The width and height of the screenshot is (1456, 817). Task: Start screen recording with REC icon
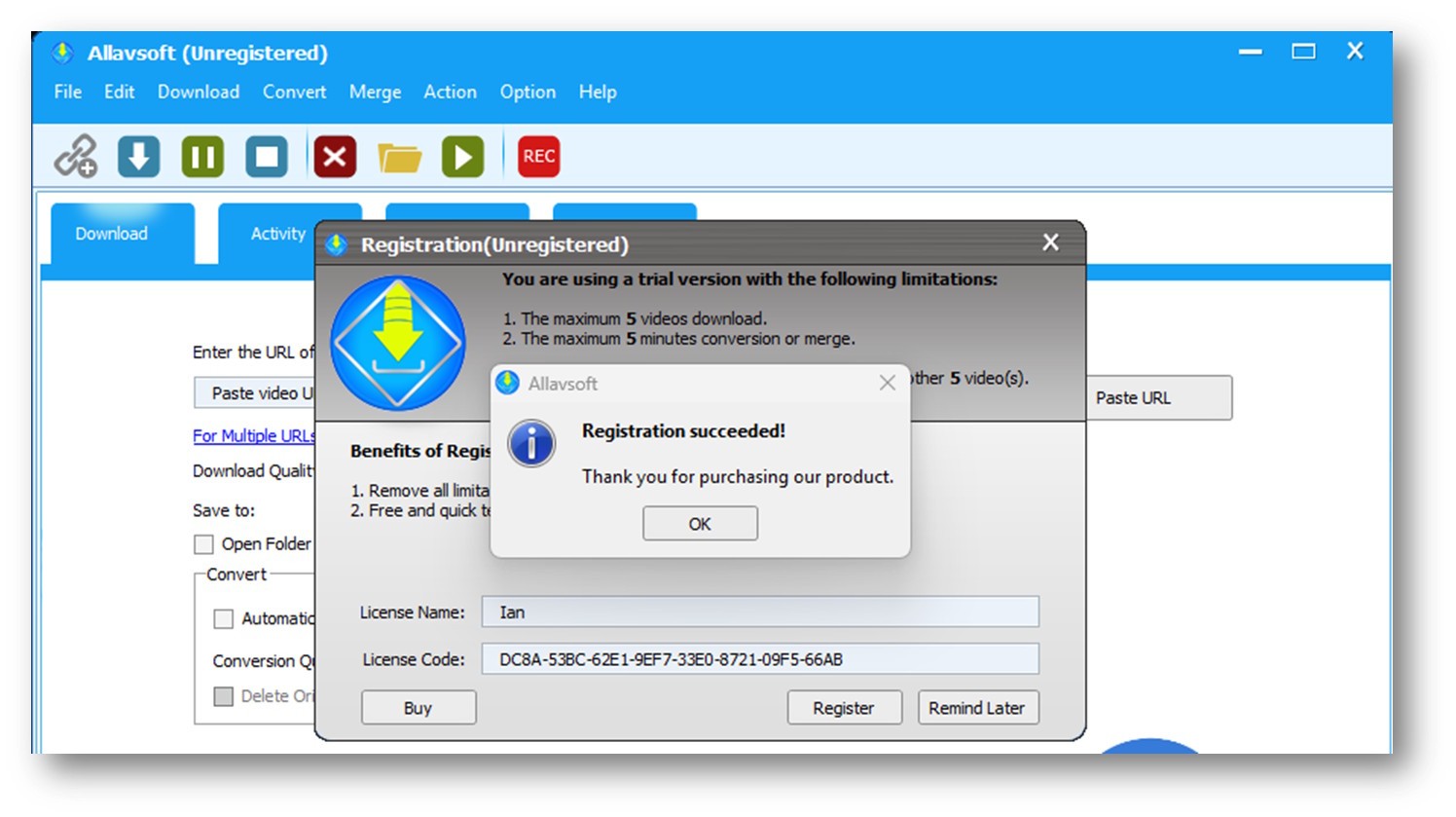(538, 156)
